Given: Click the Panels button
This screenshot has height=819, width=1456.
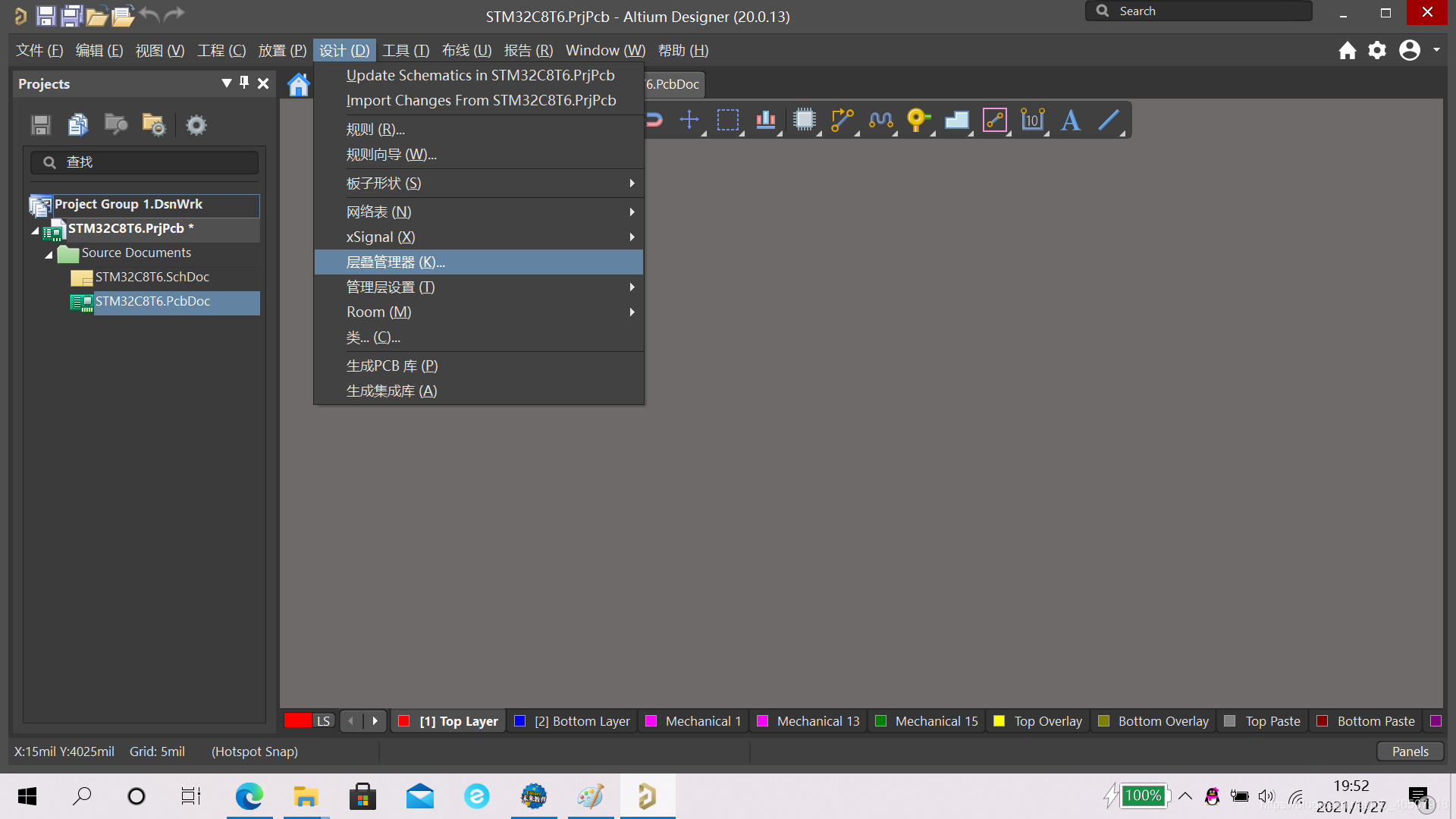Looking at the screenshot, I should pyautogui.click(x=1410, y=752).
